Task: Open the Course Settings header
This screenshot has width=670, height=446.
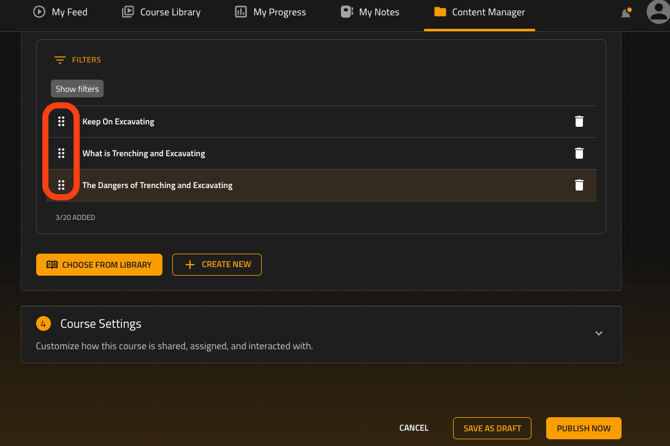Action: (100, 324)
